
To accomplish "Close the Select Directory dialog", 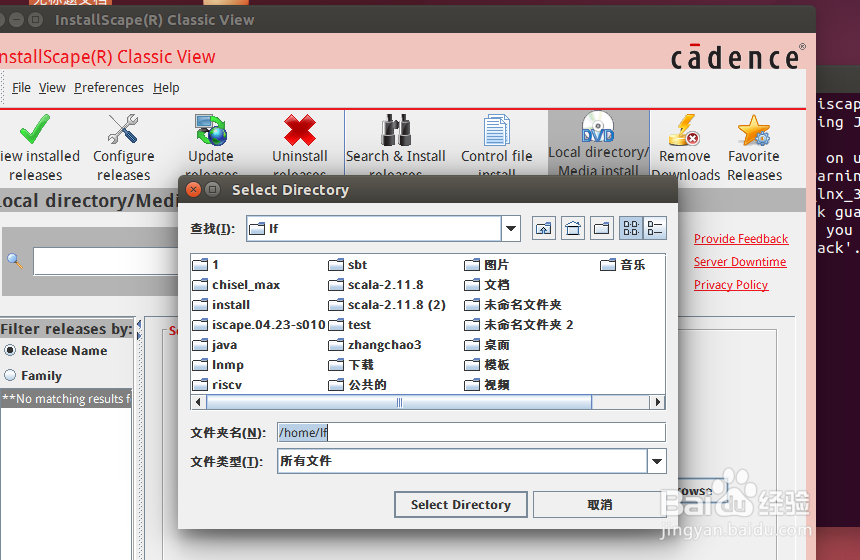I will (x=193, y=190).
